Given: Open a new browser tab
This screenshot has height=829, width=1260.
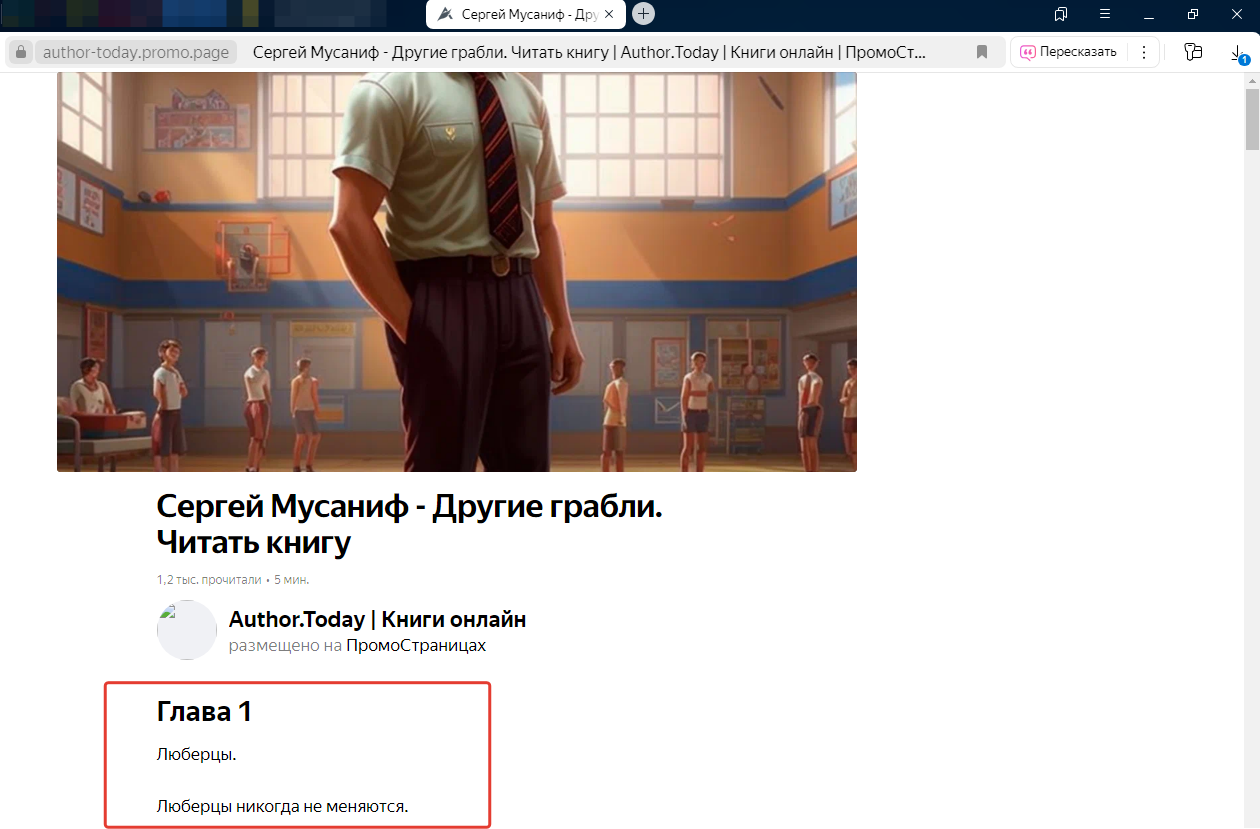Looking at the screenshot, I should (644, 14).
